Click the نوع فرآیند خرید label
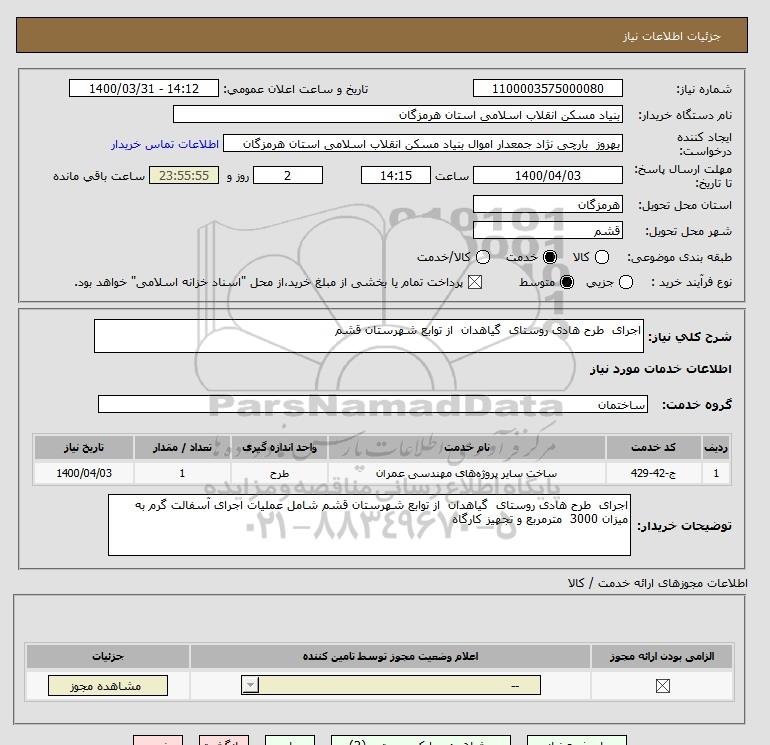This screenshot has width=770, height=745. [x=691, y=282]
